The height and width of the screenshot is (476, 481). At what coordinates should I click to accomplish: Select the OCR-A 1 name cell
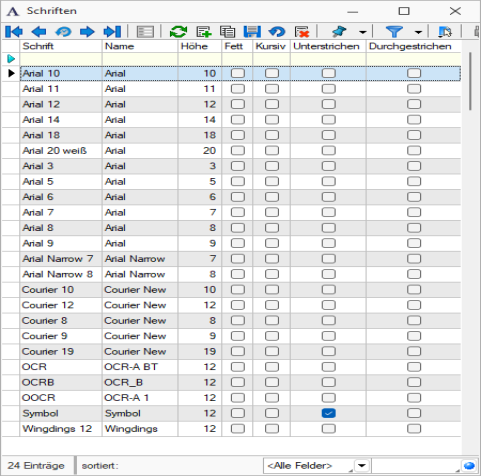pos(140,398)
